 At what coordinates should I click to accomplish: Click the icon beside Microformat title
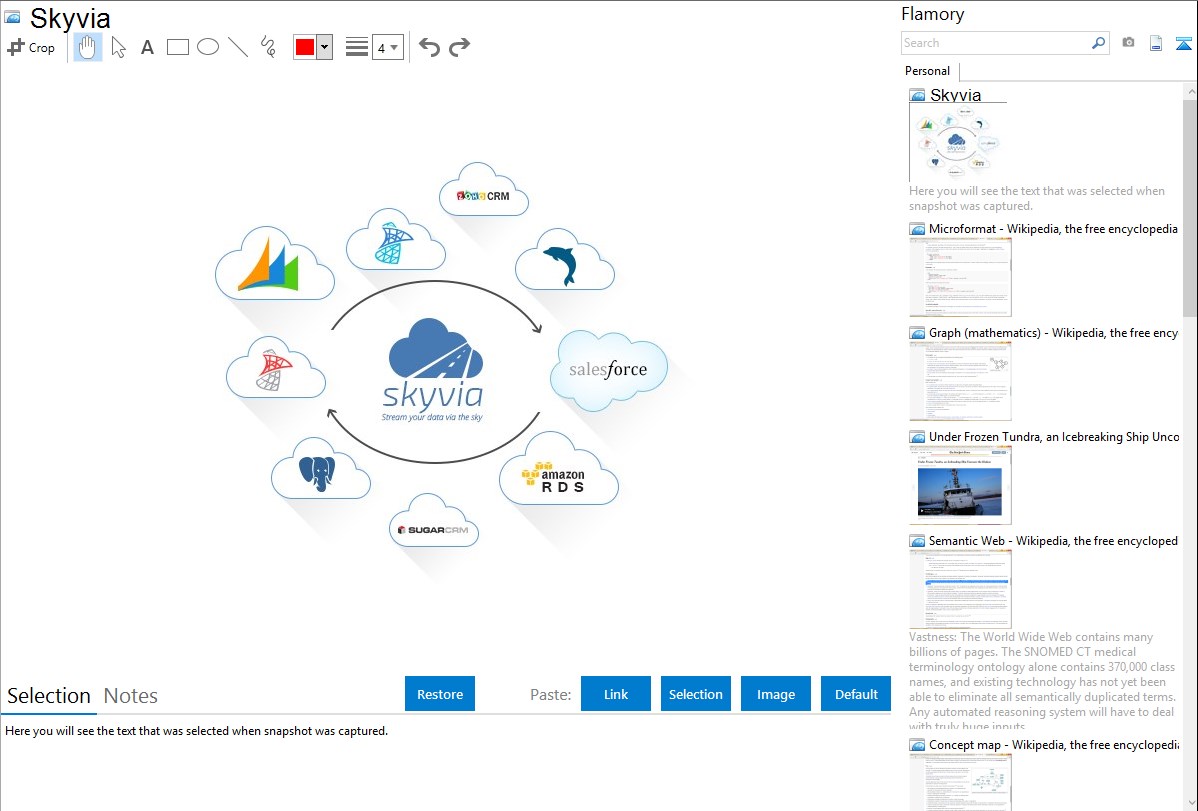pos(918,229)
